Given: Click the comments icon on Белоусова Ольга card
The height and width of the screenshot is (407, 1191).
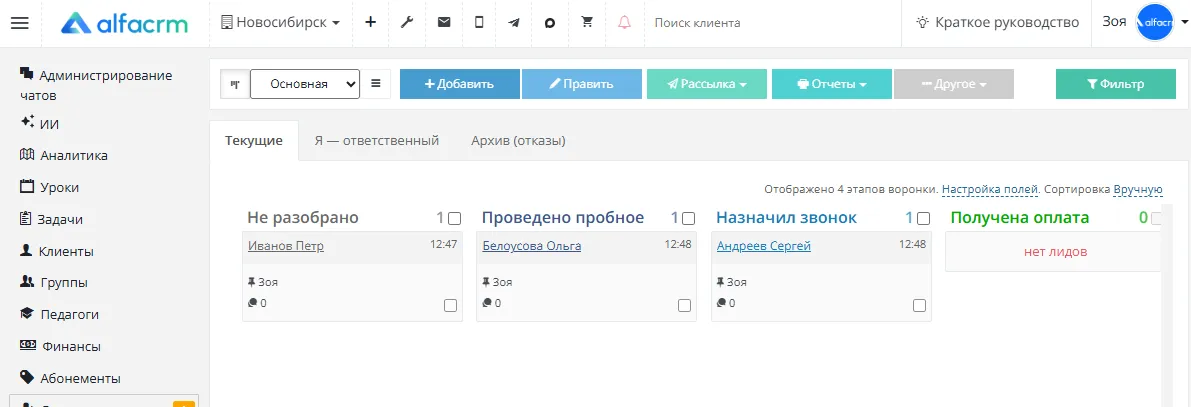Looking at the screenshot, I should coord(487,302).
